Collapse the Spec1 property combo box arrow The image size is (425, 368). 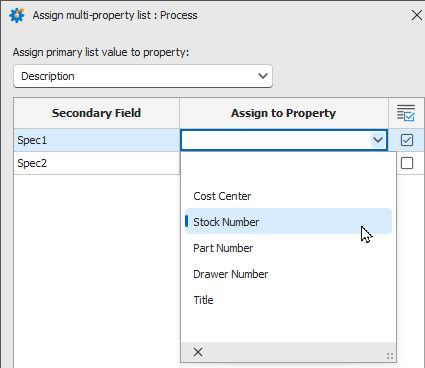pos(378,140)
